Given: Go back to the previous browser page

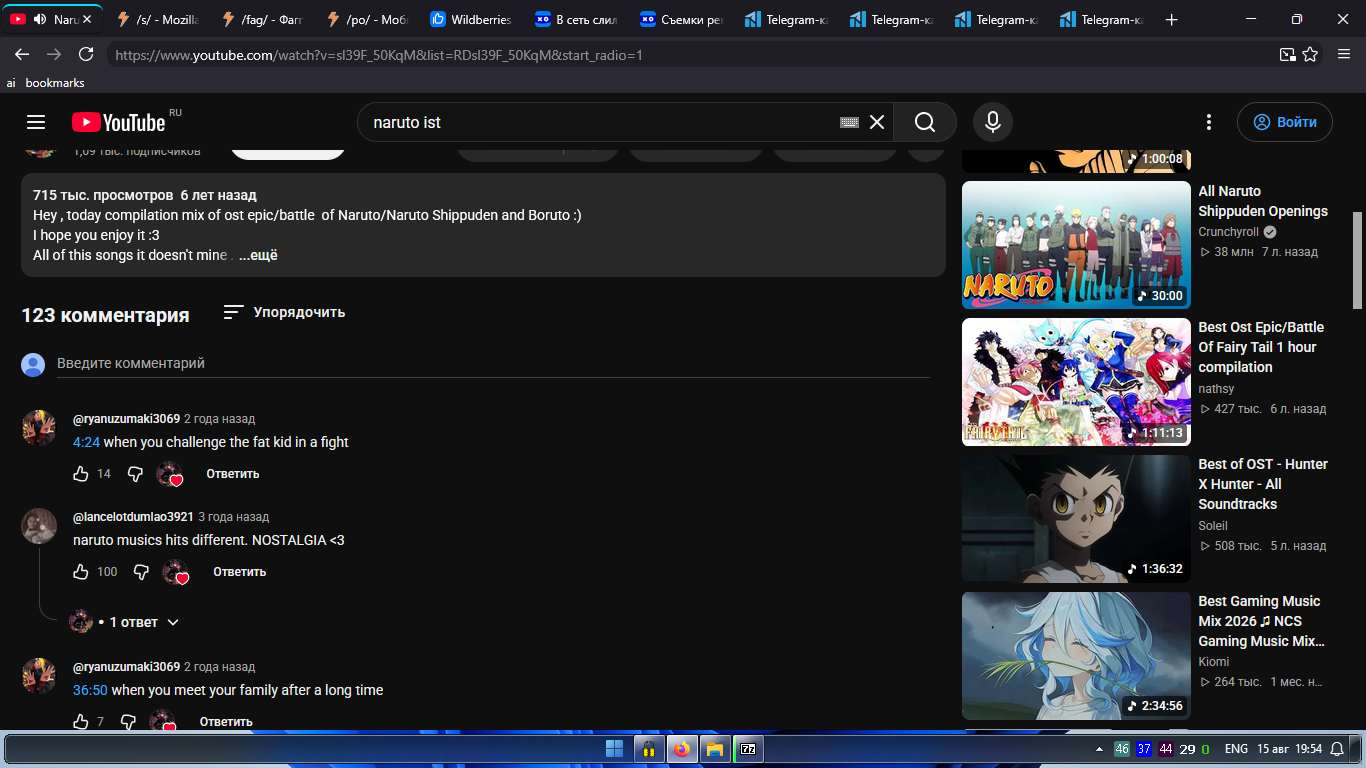Looking at the screenshot, I should point(22,54).
